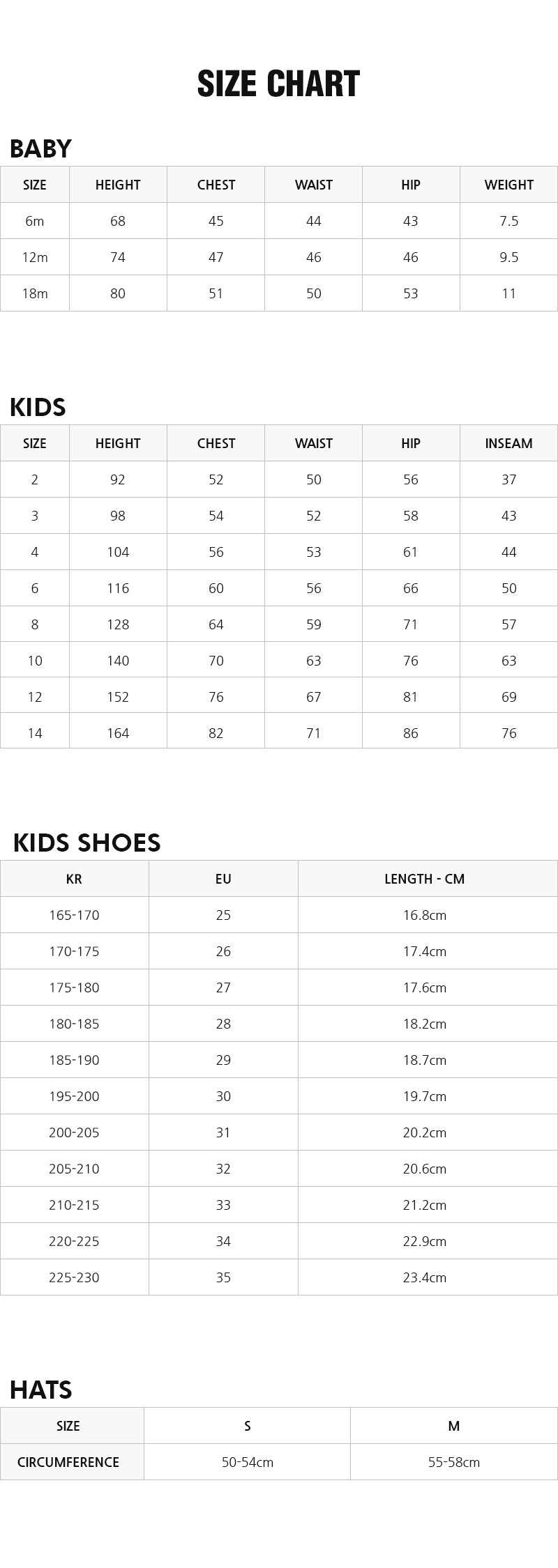Select the kids height value 104
The height and width of the screenshot is (1568, 558).
[118, 552]
